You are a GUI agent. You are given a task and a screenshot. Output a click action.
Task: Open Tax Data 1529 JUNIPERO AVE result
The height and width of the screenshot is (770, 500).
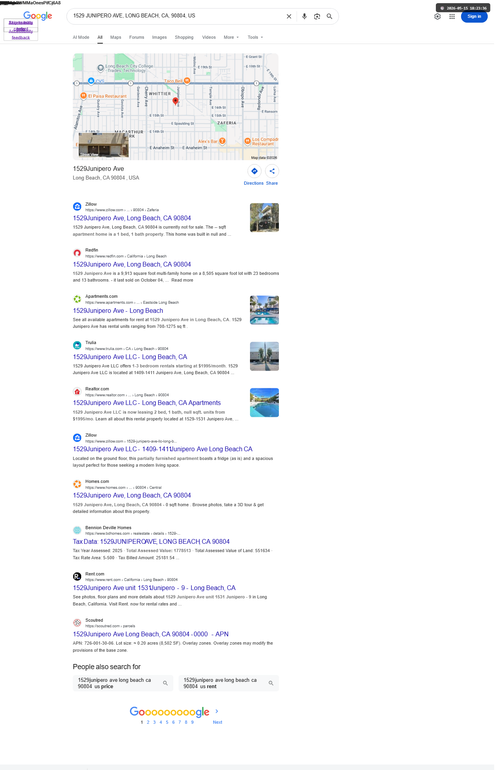[151, 542]
